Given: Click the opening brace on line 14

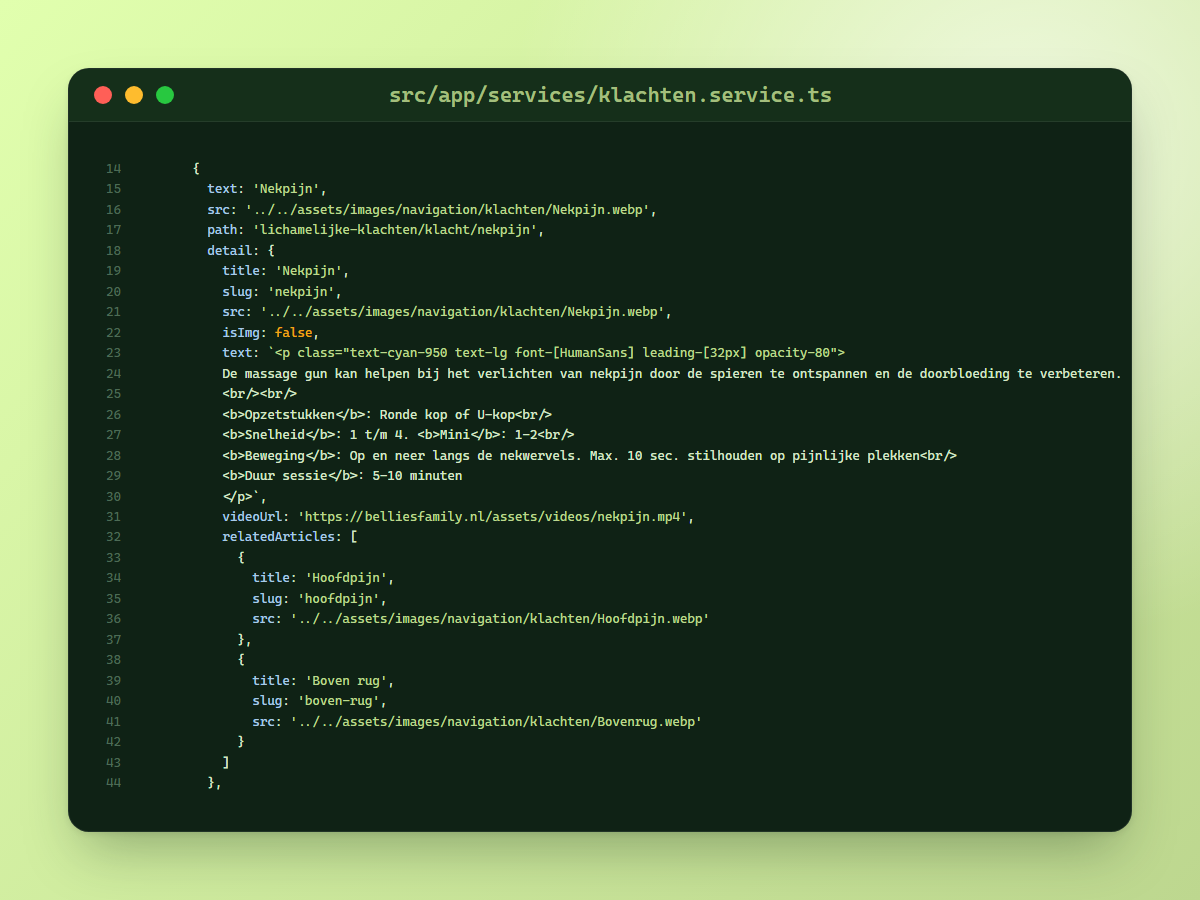Looking at the screenshot, I should tap(196, 168).
